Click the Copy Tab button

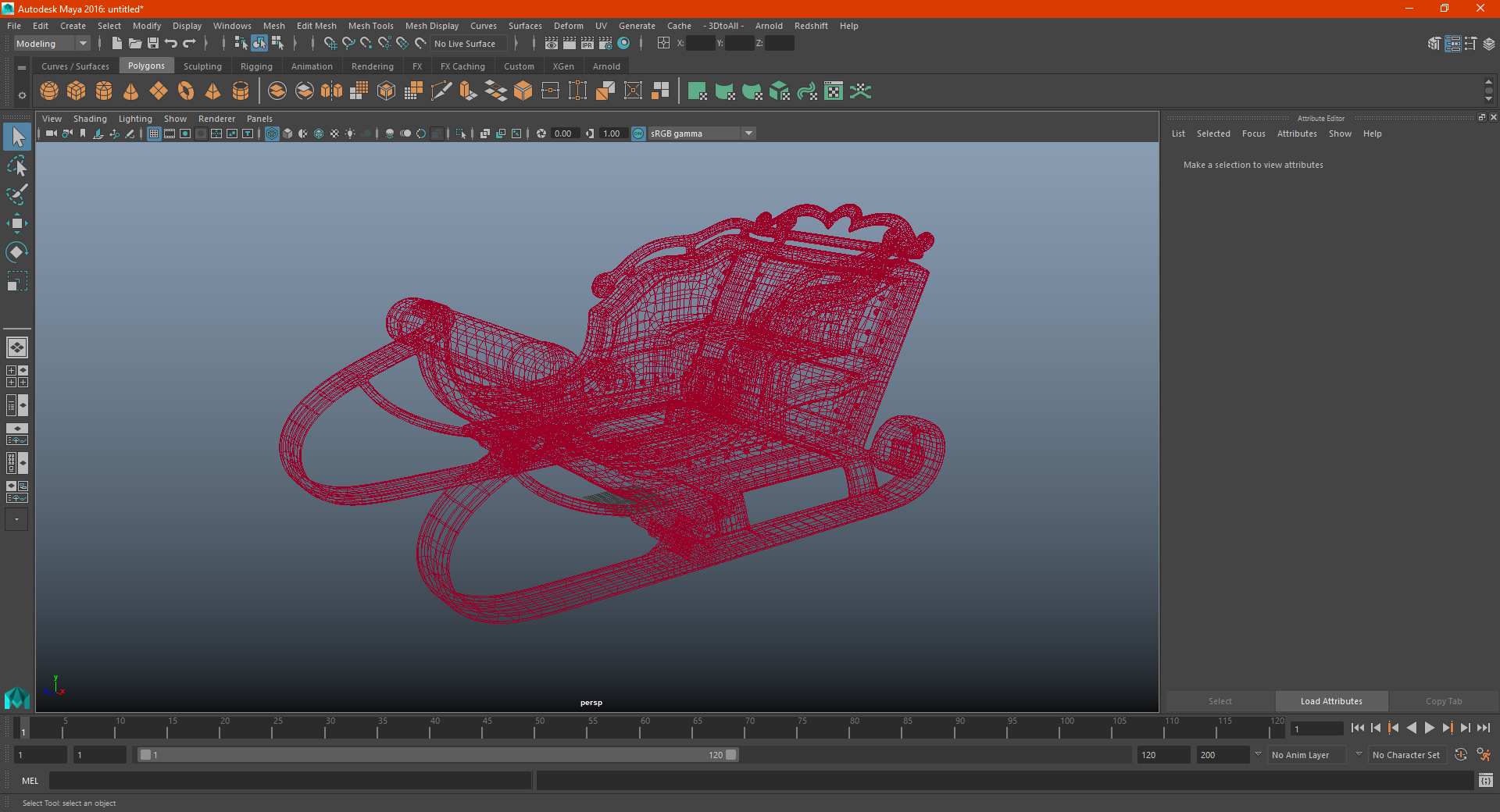coord(1444,701)
